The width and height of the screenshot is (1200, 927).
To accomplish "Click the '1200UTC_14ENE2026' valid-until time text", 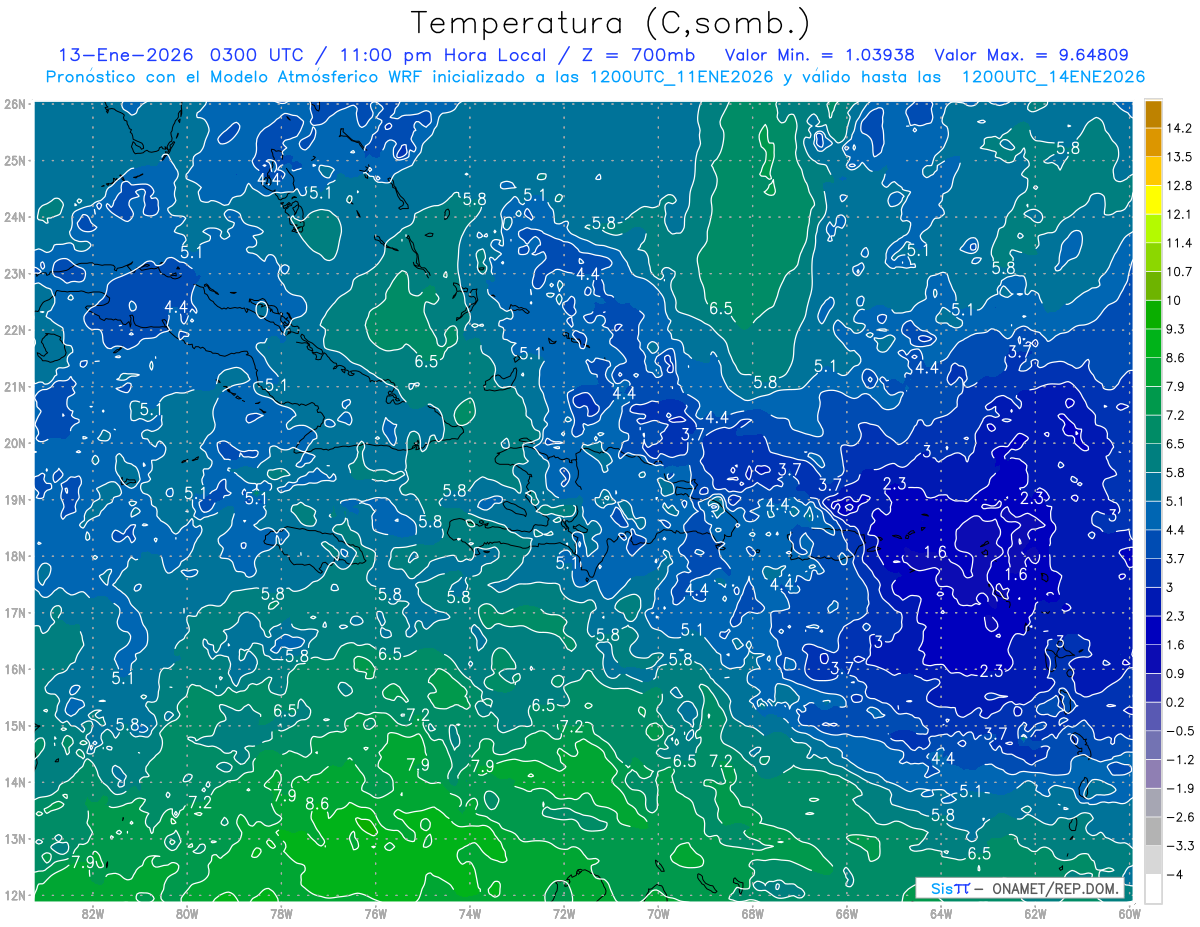I will [1052, 77].
